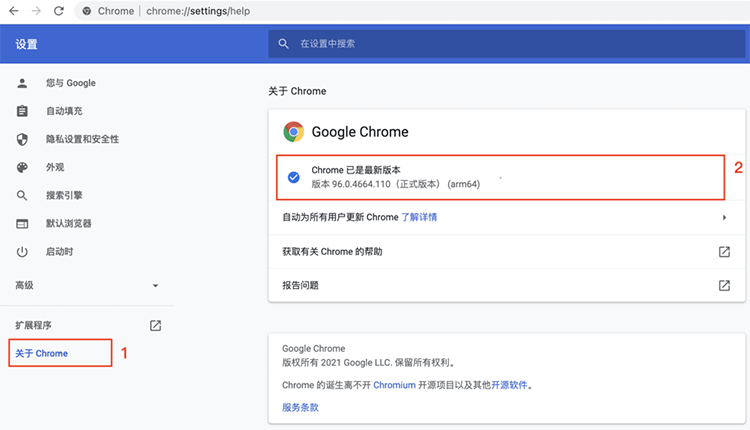Image resolution: width=750 pixels, height=430 pixels.
Task: Open the 报告问题 row
Action: (507, 286)
